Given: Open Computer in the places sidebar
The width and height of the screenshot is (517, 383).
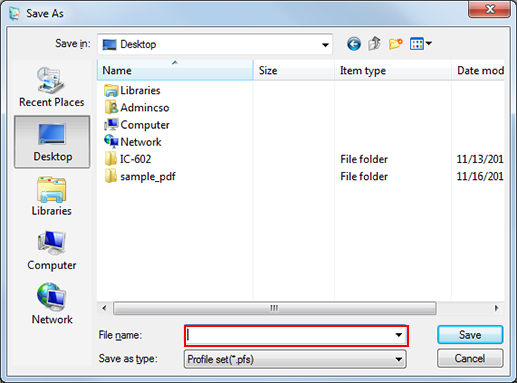Looking at the screenshot, I should pos(52,251).
